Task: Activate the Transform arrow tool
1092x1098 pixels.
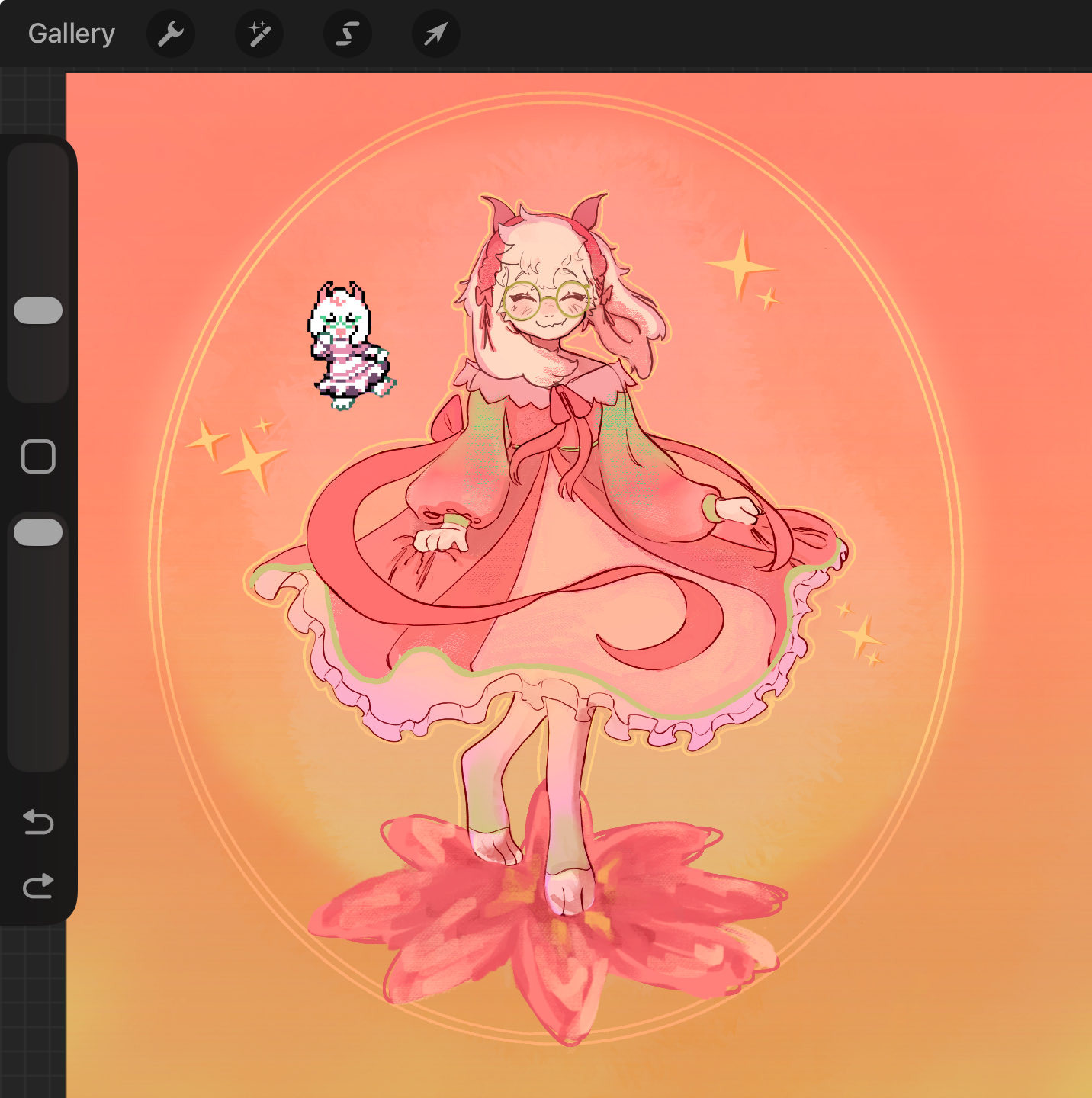Action: [436, 34]
